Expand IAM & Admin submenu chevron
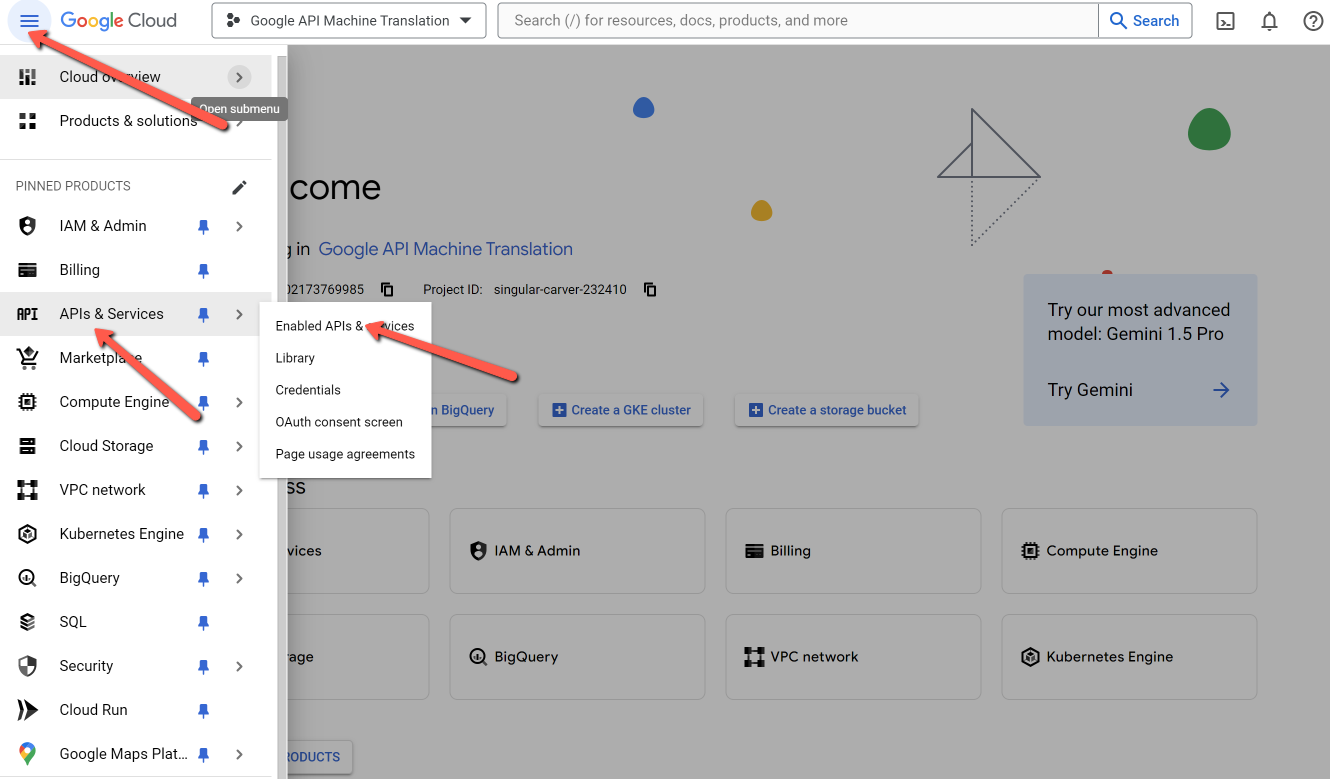The image size is (1330, 779). point(239,227)
